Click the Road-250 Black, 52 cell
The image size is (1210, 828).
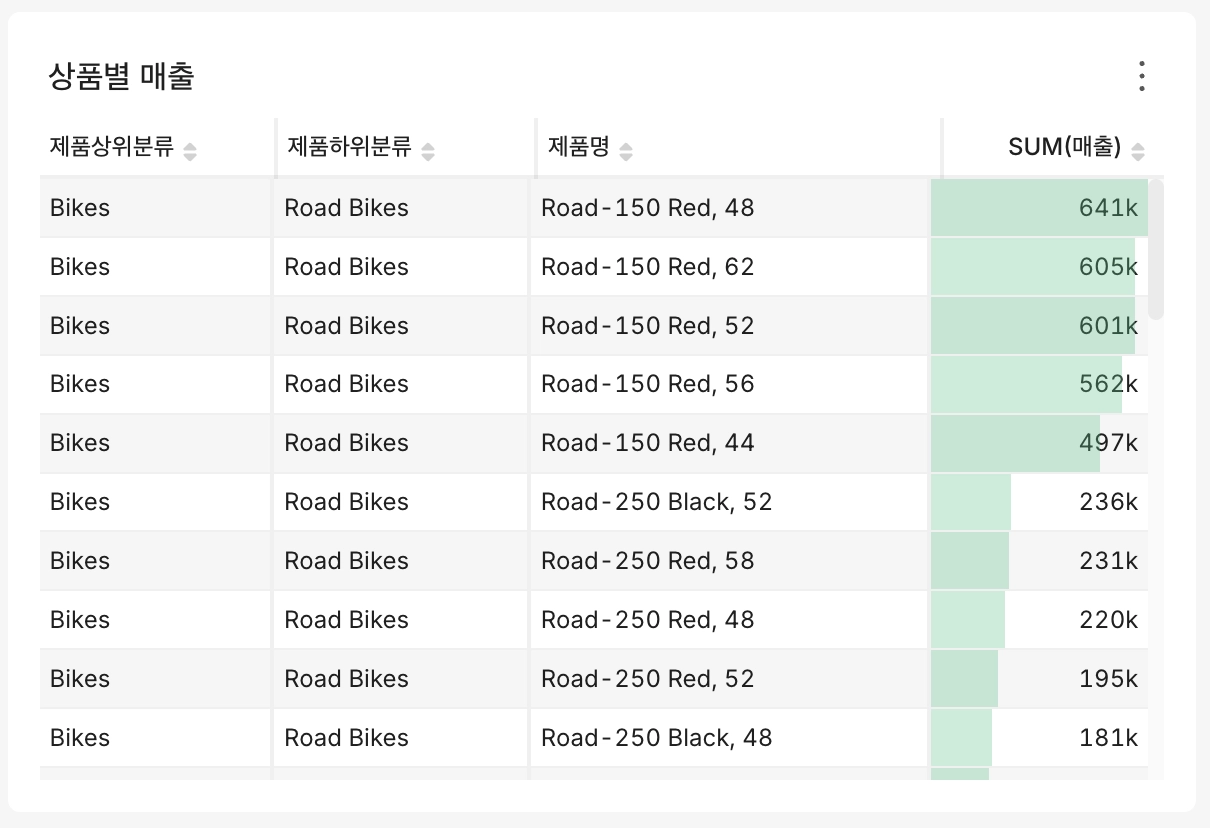coord(730,502)
